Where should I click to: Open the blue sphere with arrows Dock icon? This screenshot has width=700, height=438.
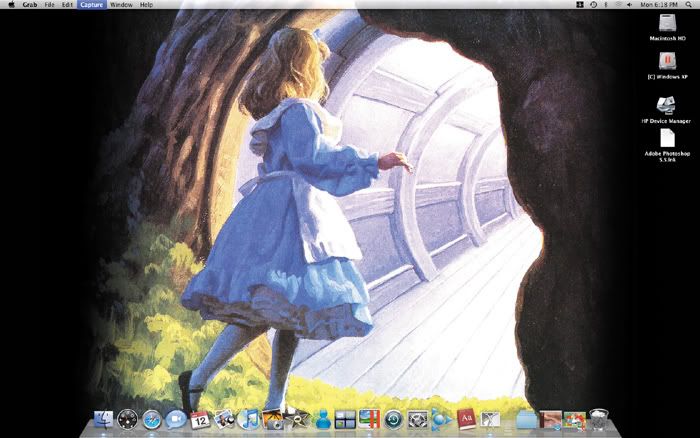[x=442, y=420]
